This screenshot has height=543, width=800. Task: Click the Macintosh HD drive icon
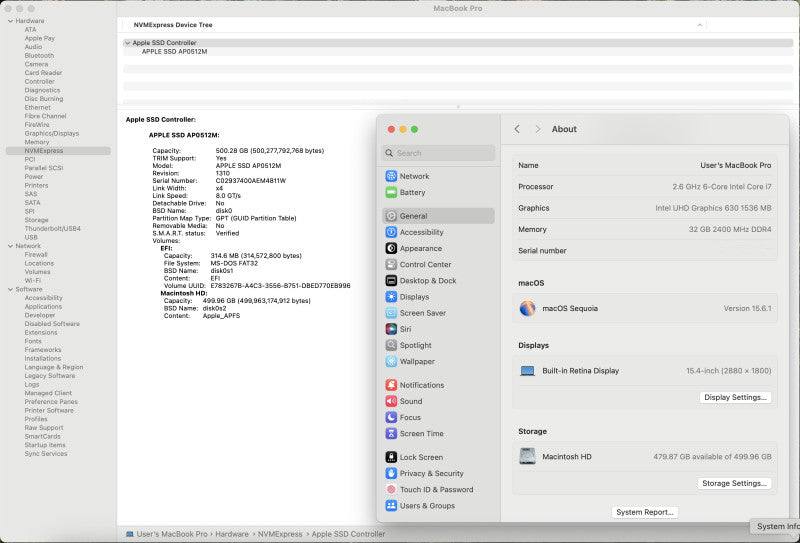coord(528,456)
